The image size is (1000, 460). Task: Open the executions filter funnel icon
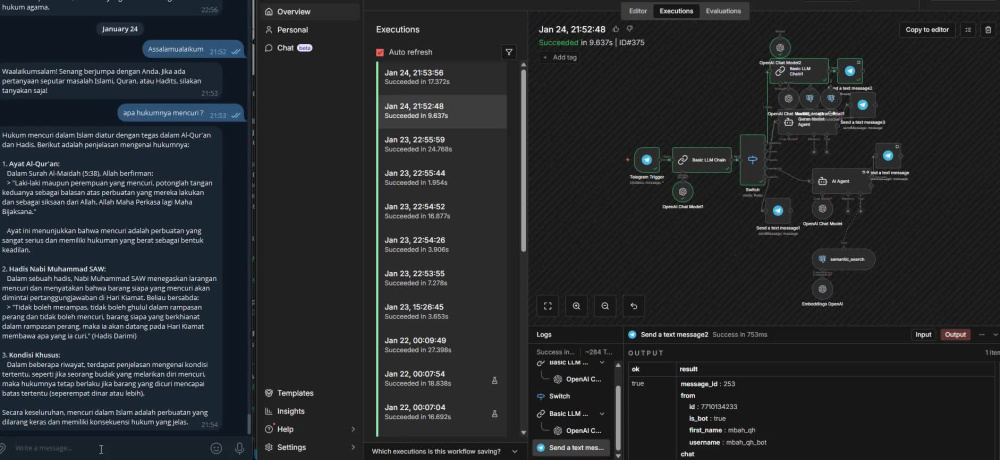[x=509, y=52]
